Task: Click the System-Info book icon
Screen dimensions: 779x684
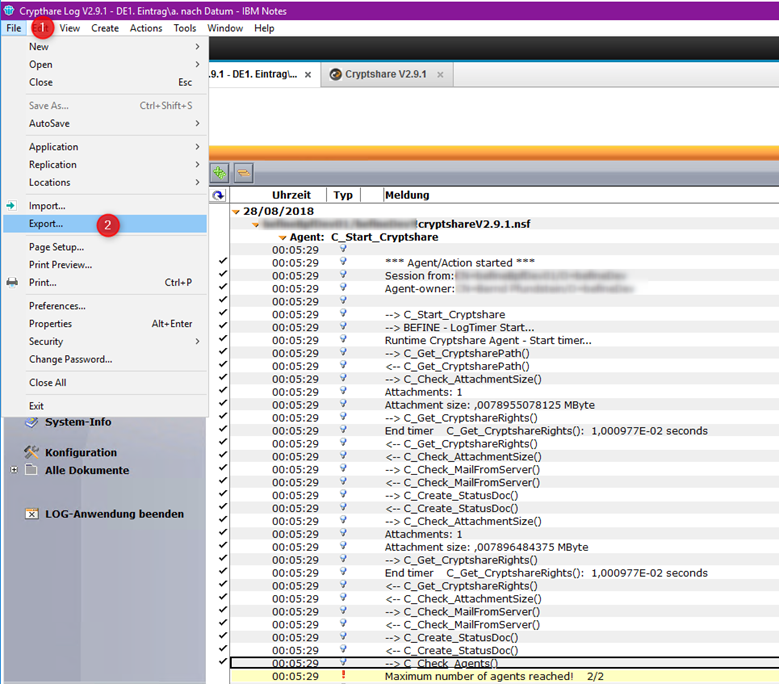Action: pyautogui.click(x=31, y=422)
